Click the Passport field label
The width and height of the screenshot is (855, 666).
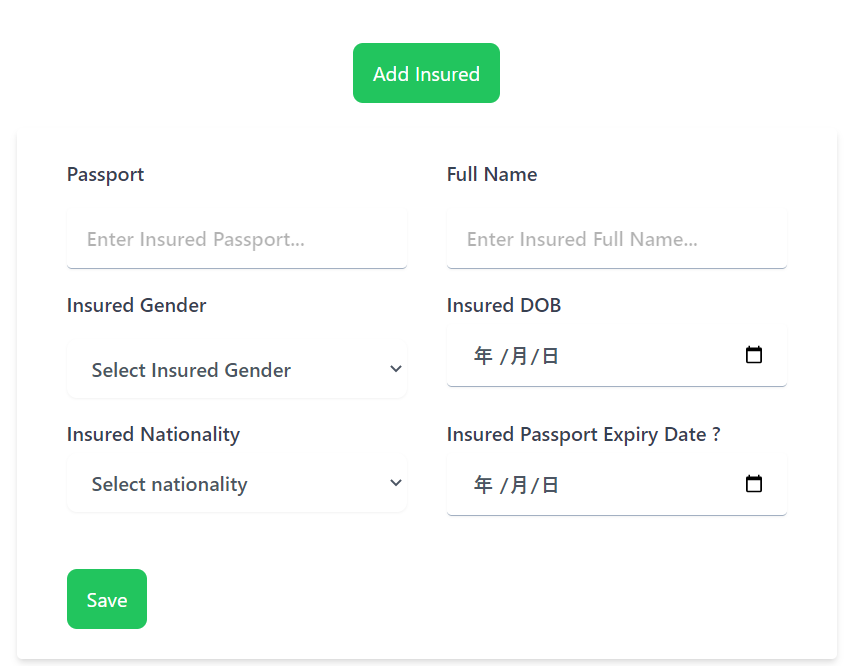tap(105, 175)
